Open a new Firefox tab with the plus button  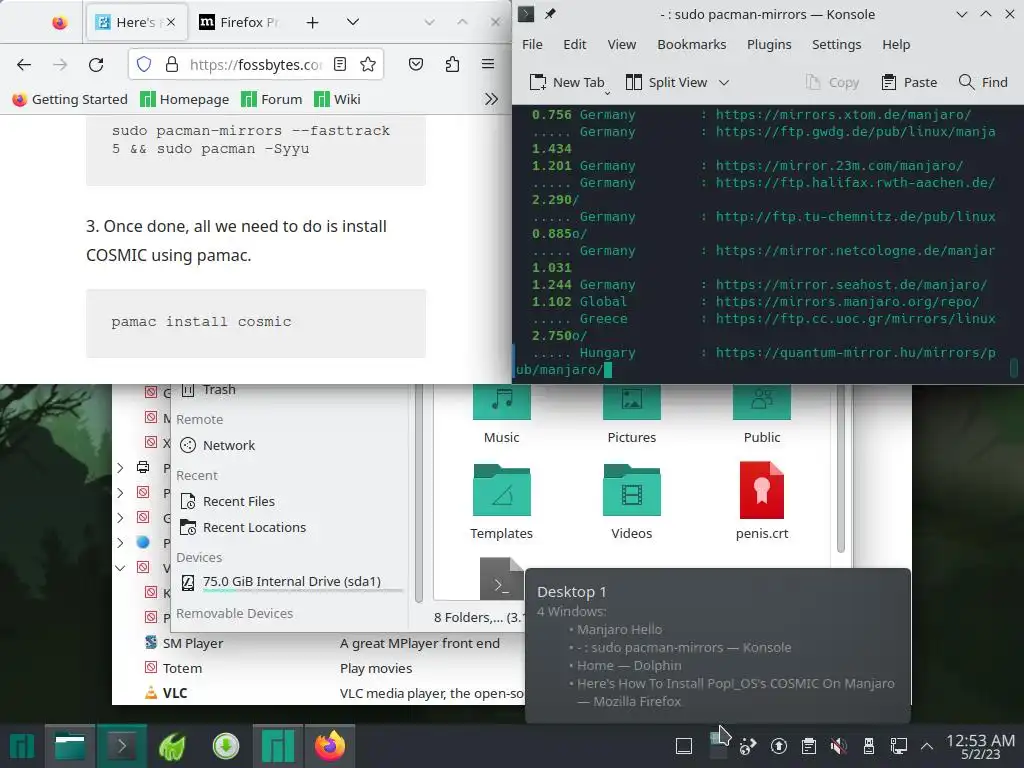(313, 22)
